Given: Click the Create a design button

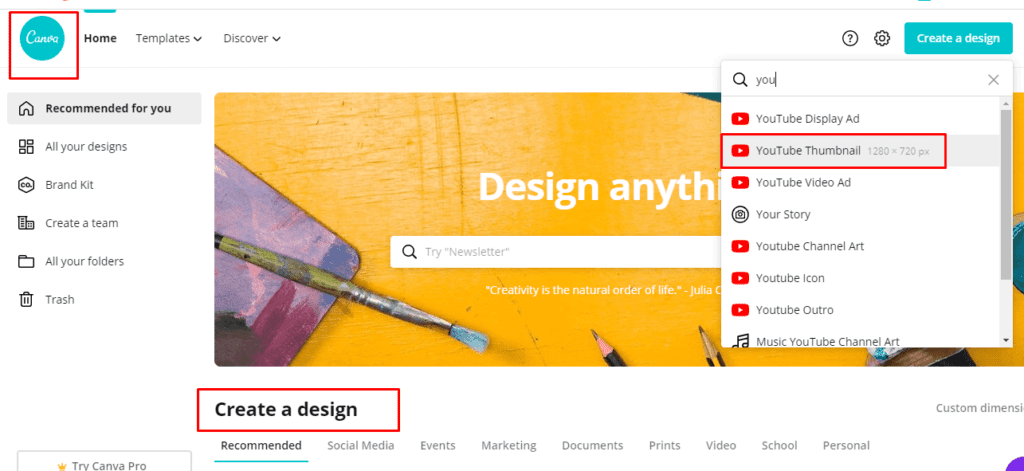Looking at the screenshot, I should point(957,39).
